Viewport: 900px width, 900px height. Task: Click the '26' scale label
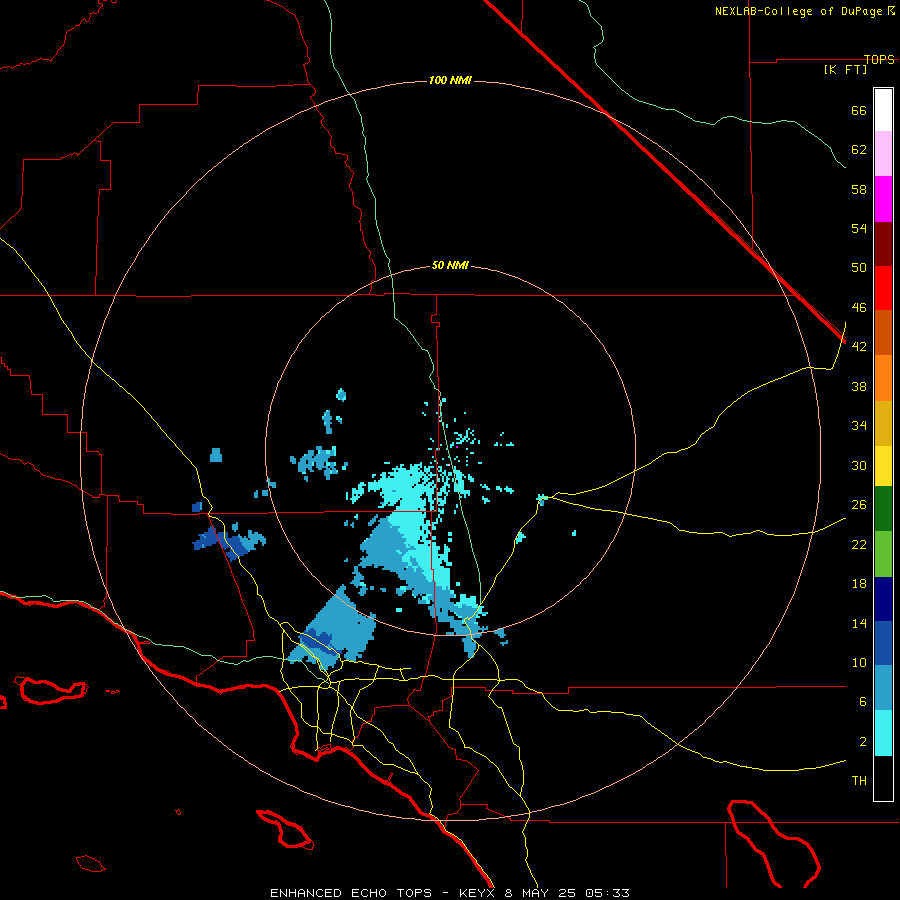click(x=859, y=505)
